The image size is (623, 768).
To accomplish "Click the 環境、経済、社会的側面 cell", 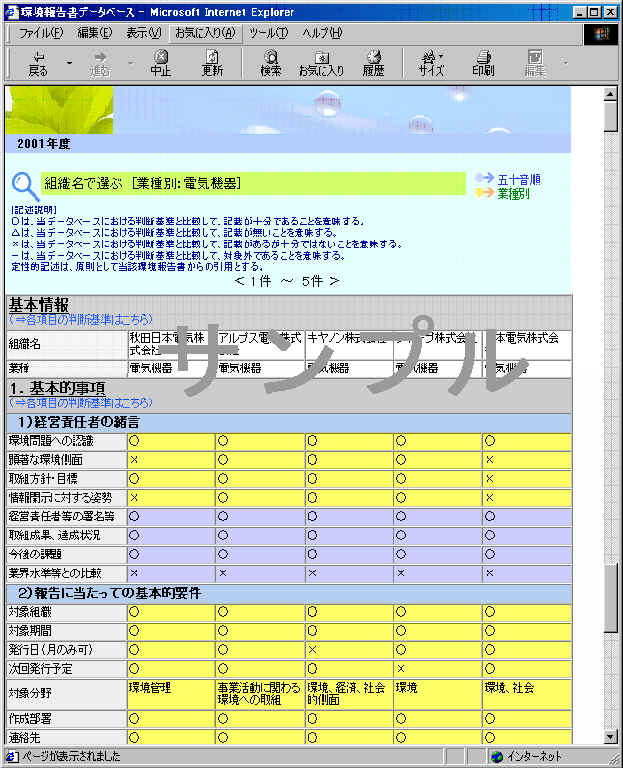I will tap(349, 694).
